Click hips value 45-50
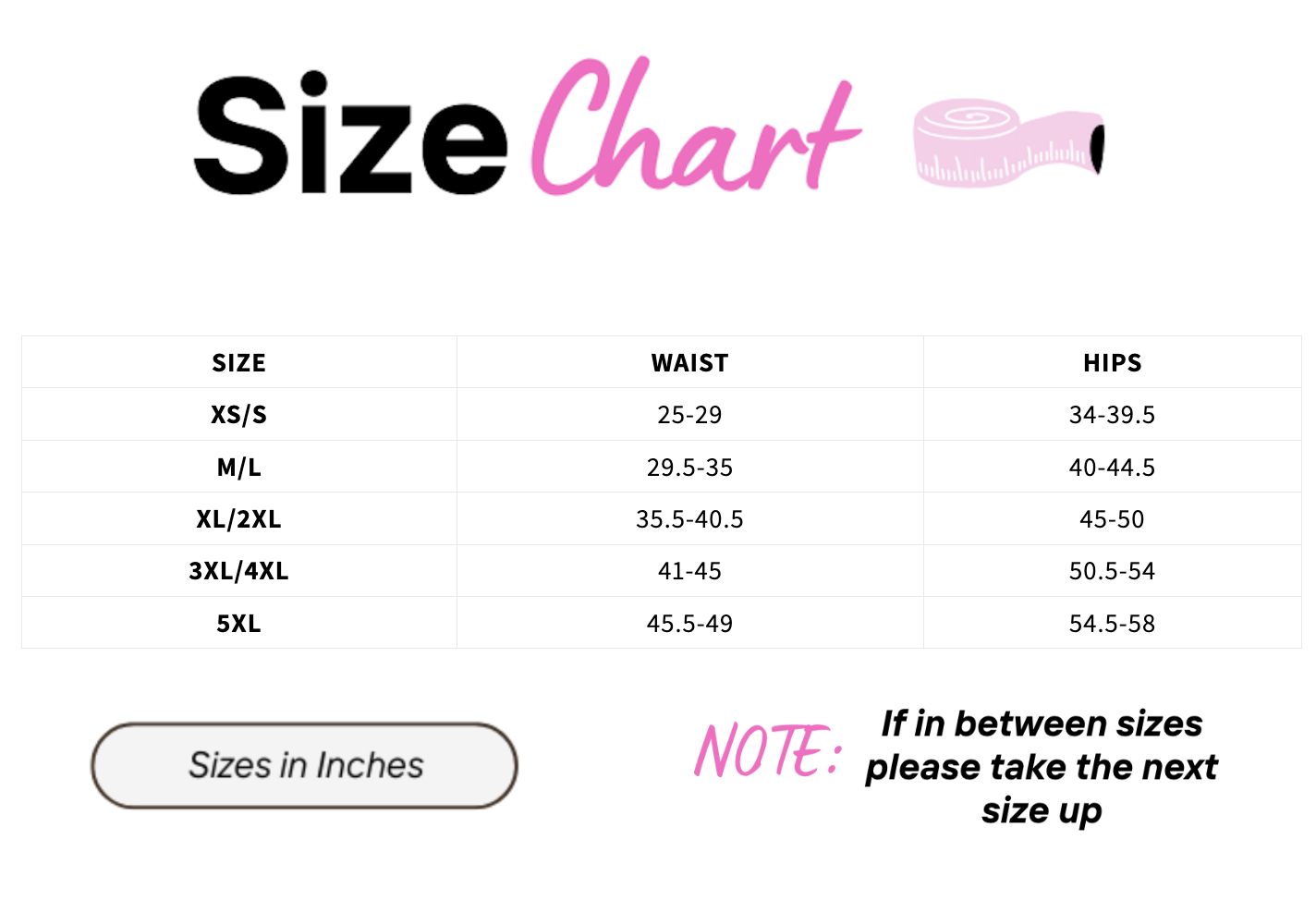This screenshot has width=1316, height=900. [x=1112, y=519]
